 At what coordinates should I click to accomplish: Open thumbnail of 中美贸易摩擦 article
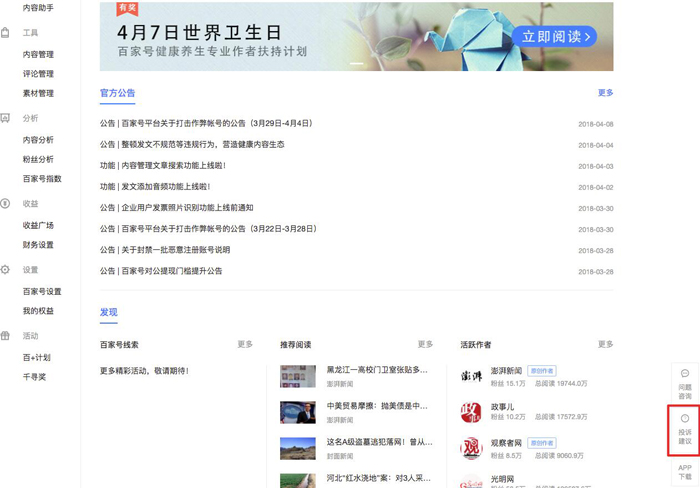pyautogui.click(x=298, y=413)
